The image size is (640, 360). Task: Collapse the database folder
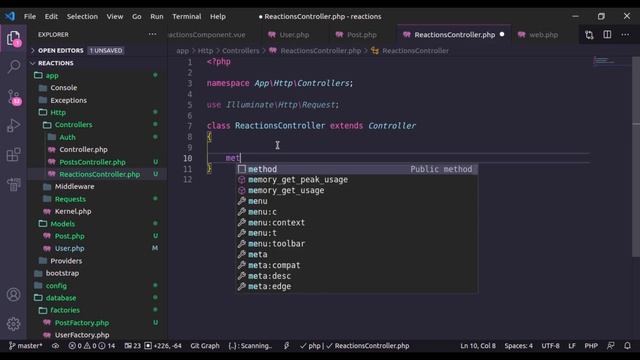97,298
